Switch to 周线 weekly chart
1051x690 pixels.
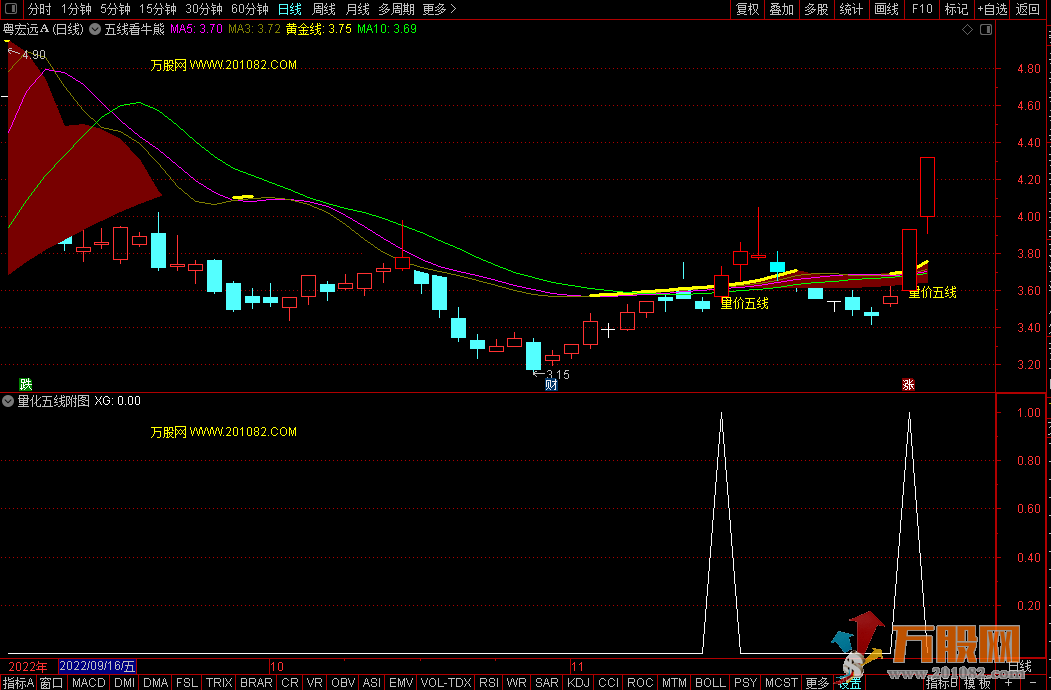(324, 9)
